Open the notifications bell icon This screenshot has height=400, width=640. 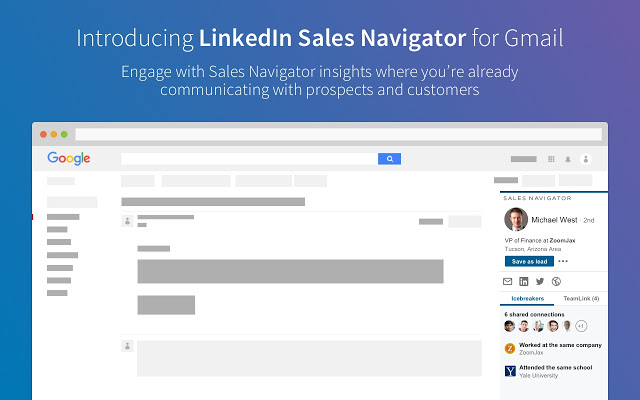click(x=568, y=159)
